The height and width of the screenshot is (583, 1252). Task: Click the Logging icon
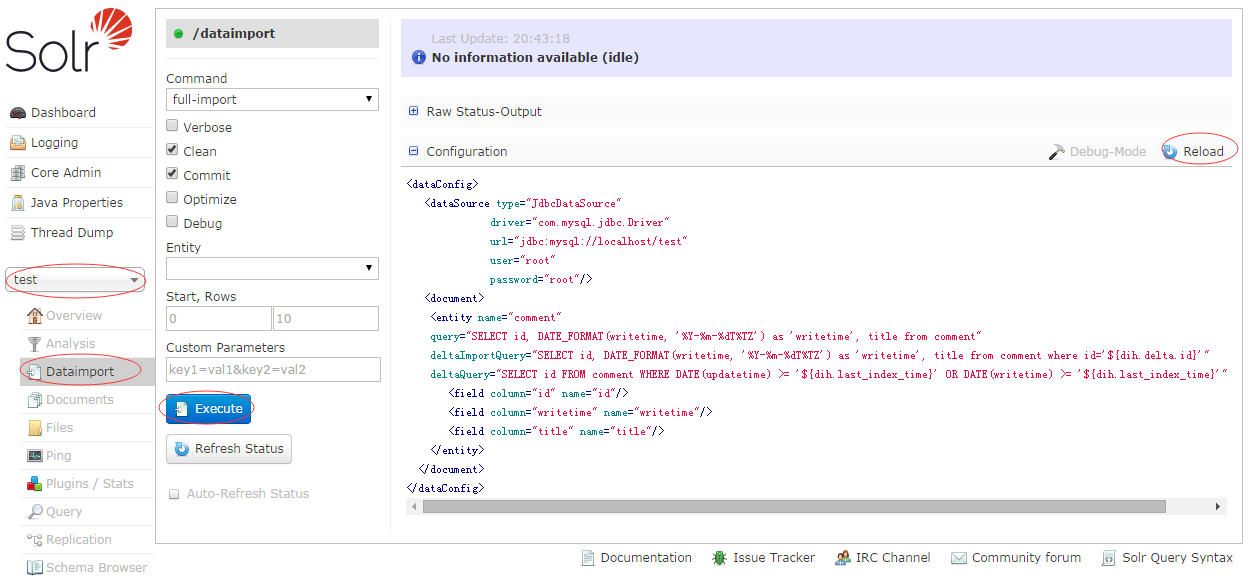click(x=18, y=143)
